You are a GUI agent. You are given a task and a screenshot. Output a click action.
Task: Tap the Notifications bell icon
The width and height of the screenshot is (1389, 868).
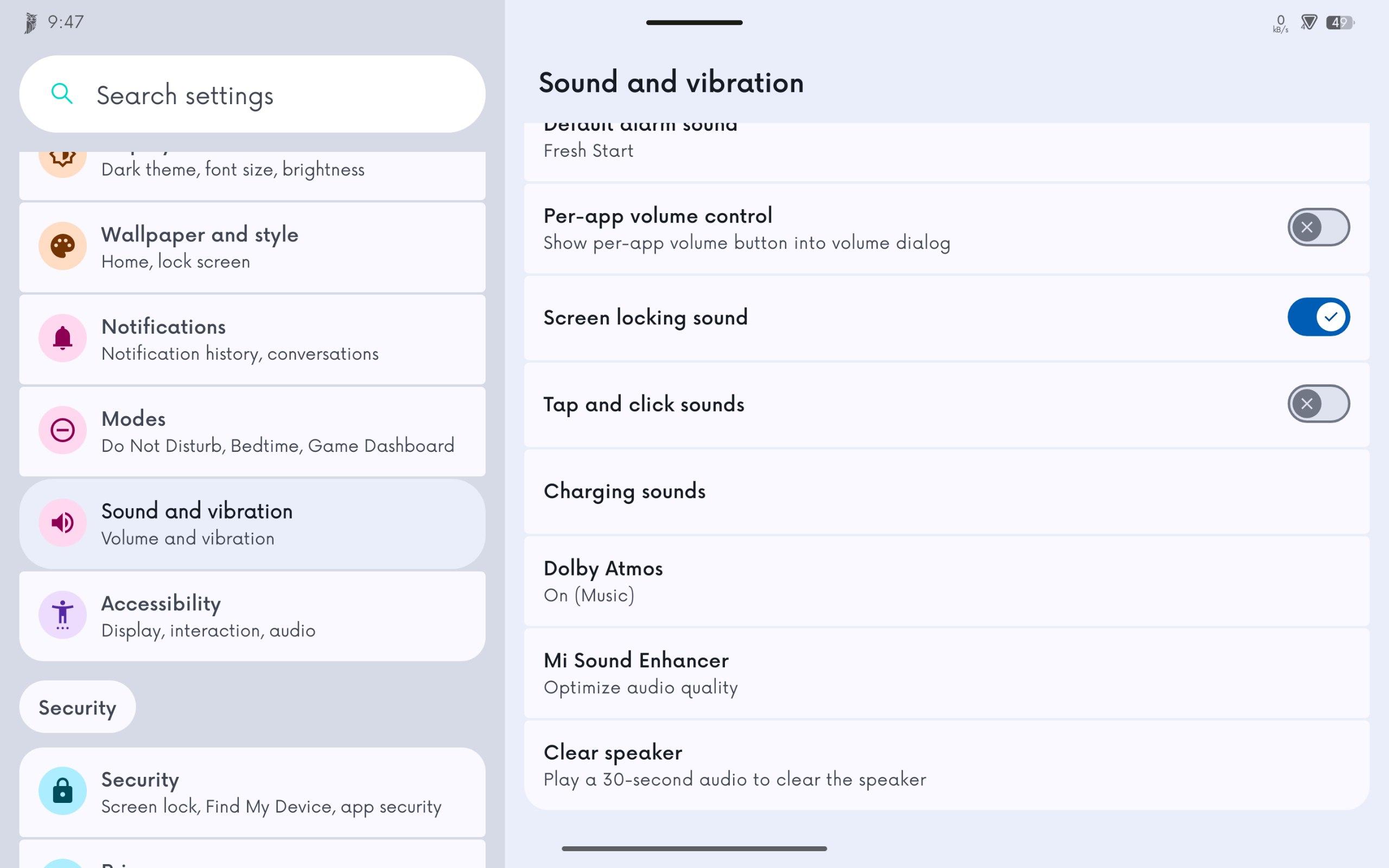click(62, 338)
